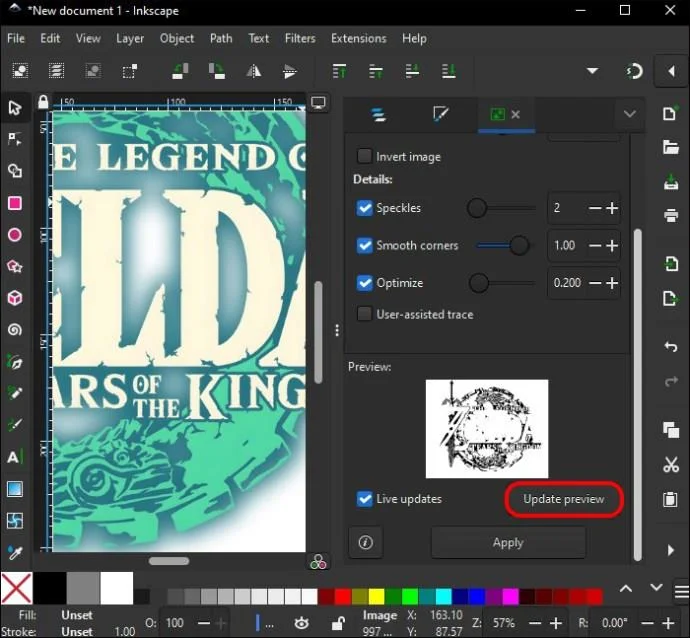Collapse the side panel arrow
The image size is (690, 638).
672,71
